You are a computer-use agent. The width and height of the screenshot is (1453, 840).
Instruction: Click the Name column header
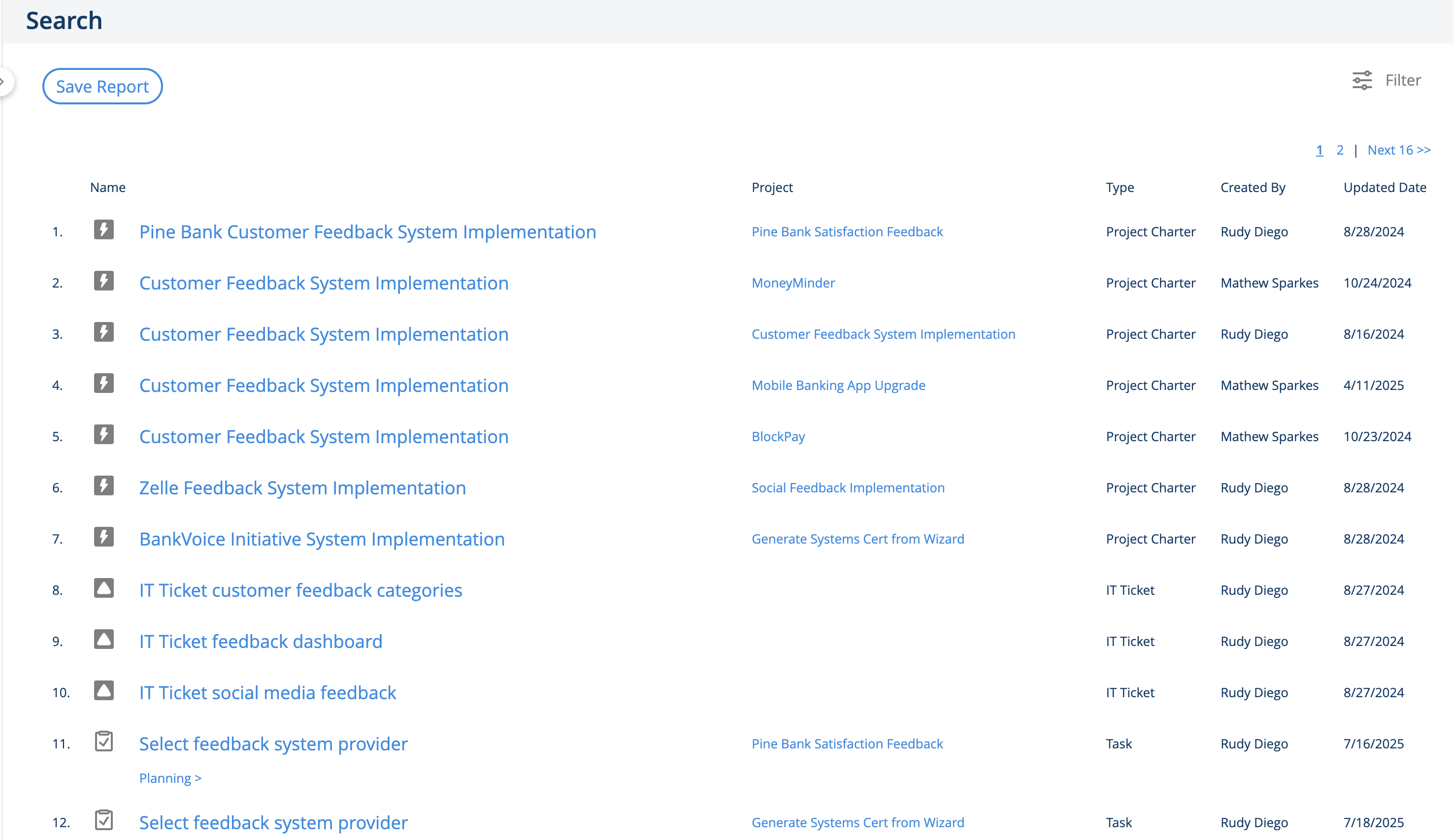click(x=108, y=188)
